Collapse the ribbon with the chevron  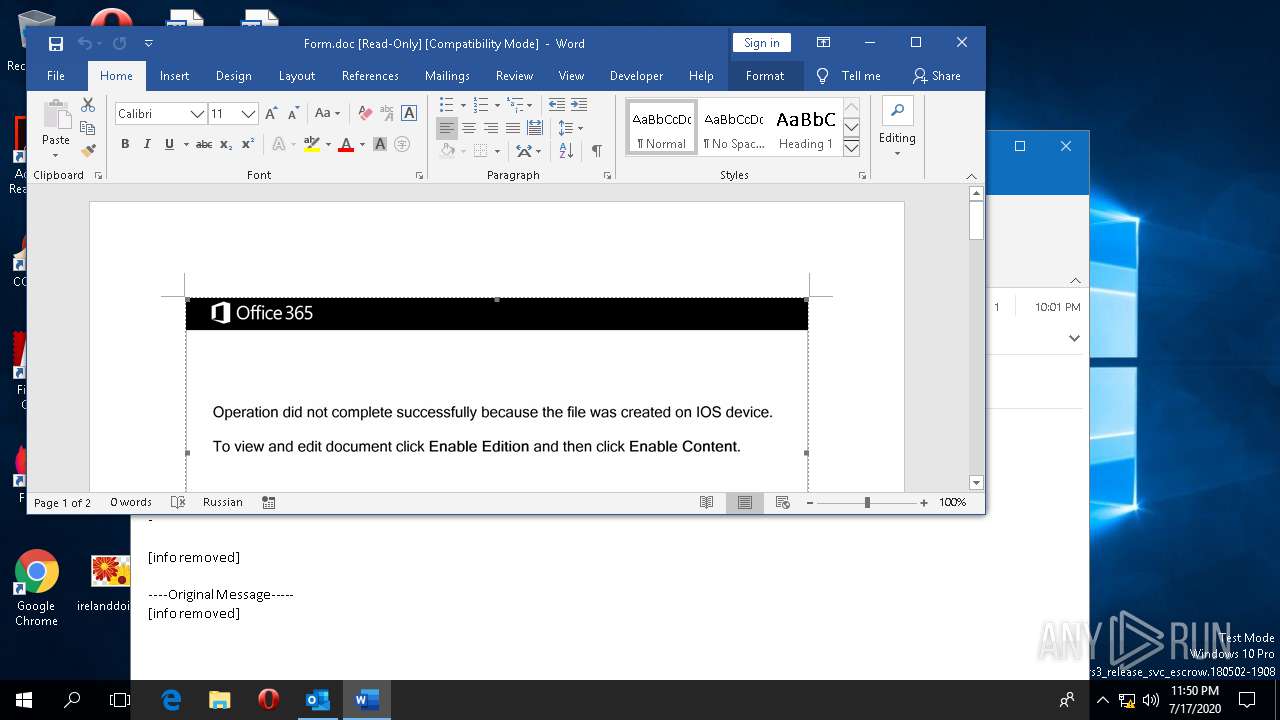(971, 175)
